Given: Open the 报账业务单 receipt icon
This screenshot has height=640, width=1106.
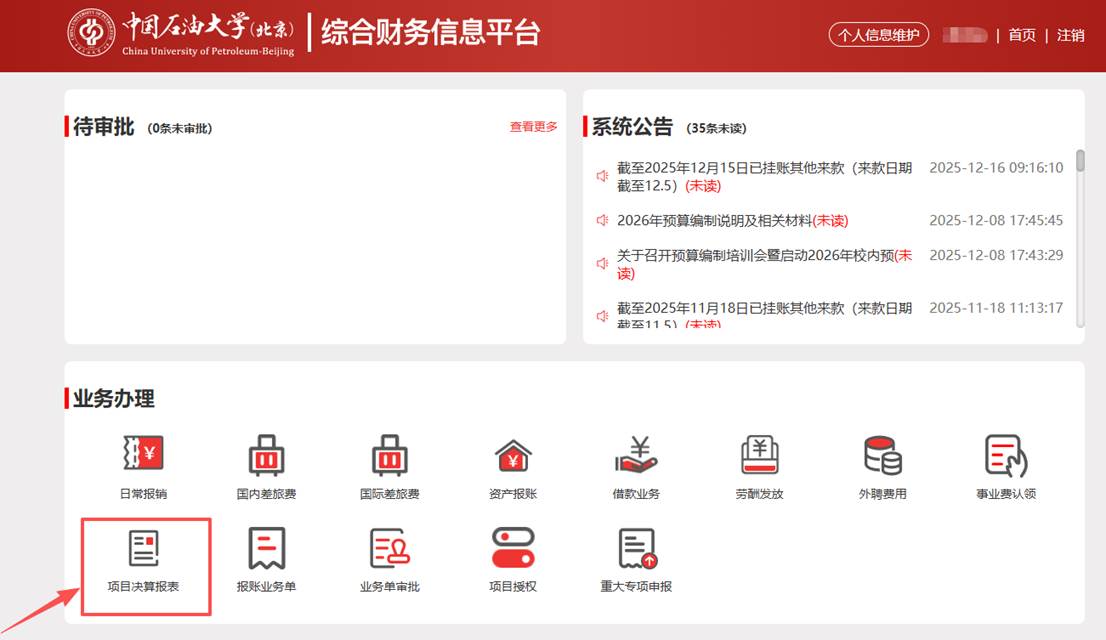Looking at the screenshot, I should pyautogui.click(x=266, y=550).
